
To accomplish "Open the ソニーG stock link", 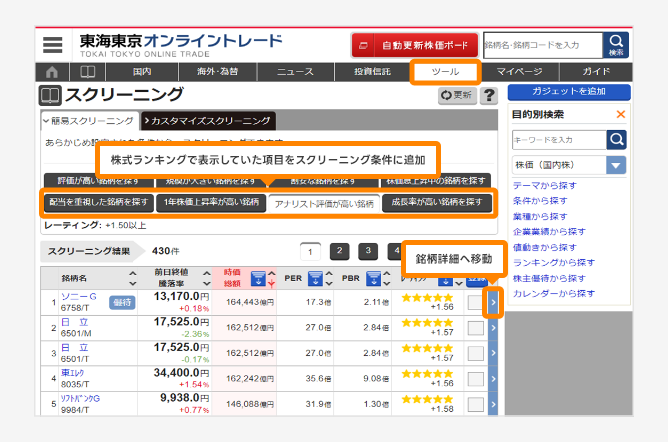I will (x=79, y=297).
